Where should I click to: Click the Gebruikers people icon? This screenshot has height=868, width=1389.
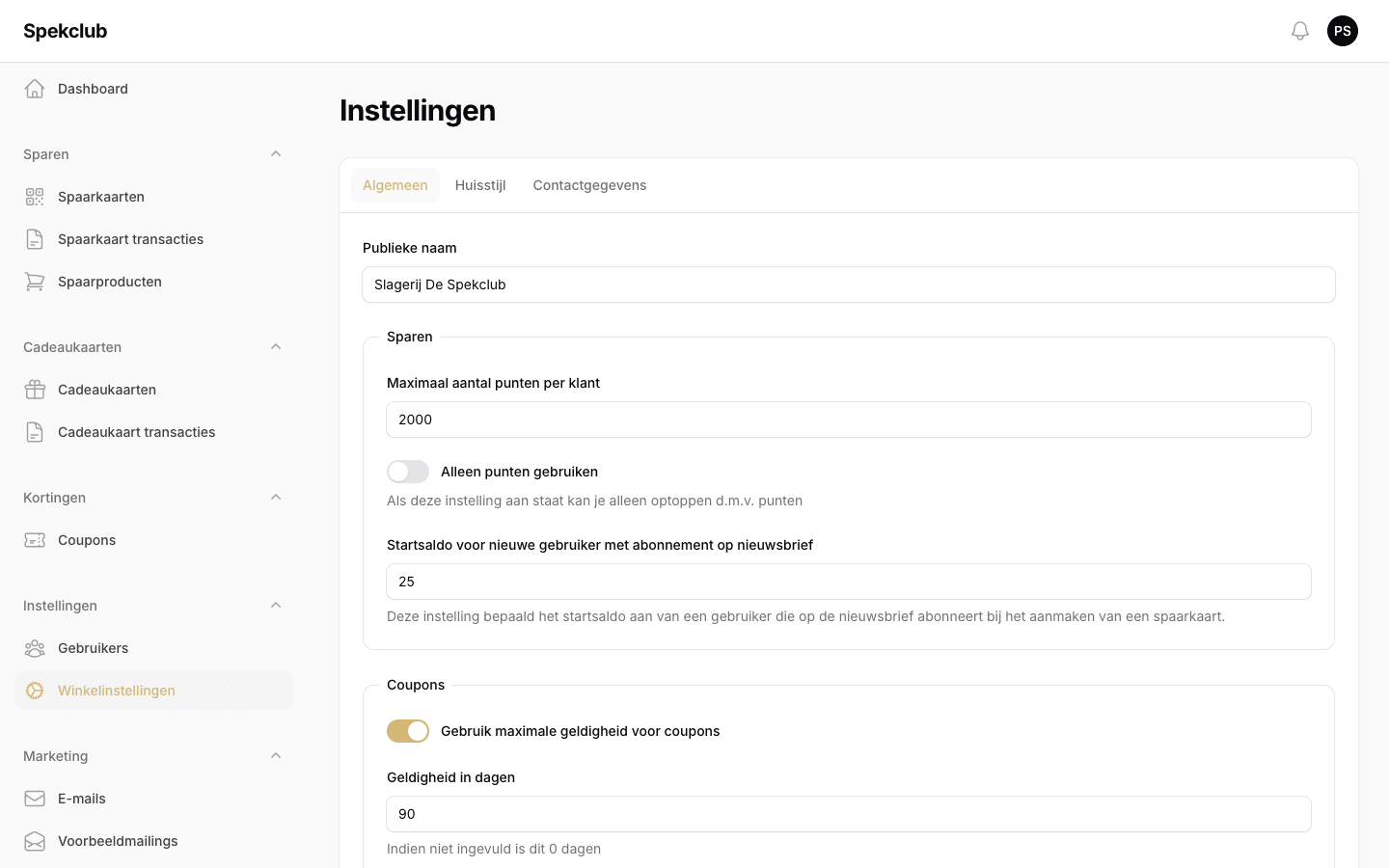pos(35,648)
